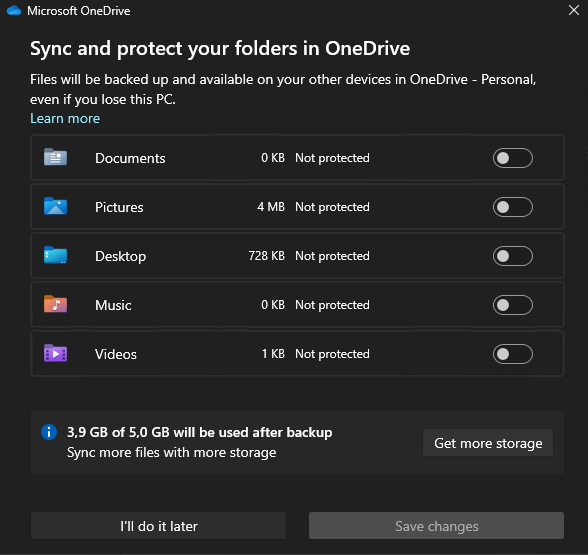The height and width of the screenshot is (555, 588).
Task: Select the Music folder label
Action: click(113, 305)
